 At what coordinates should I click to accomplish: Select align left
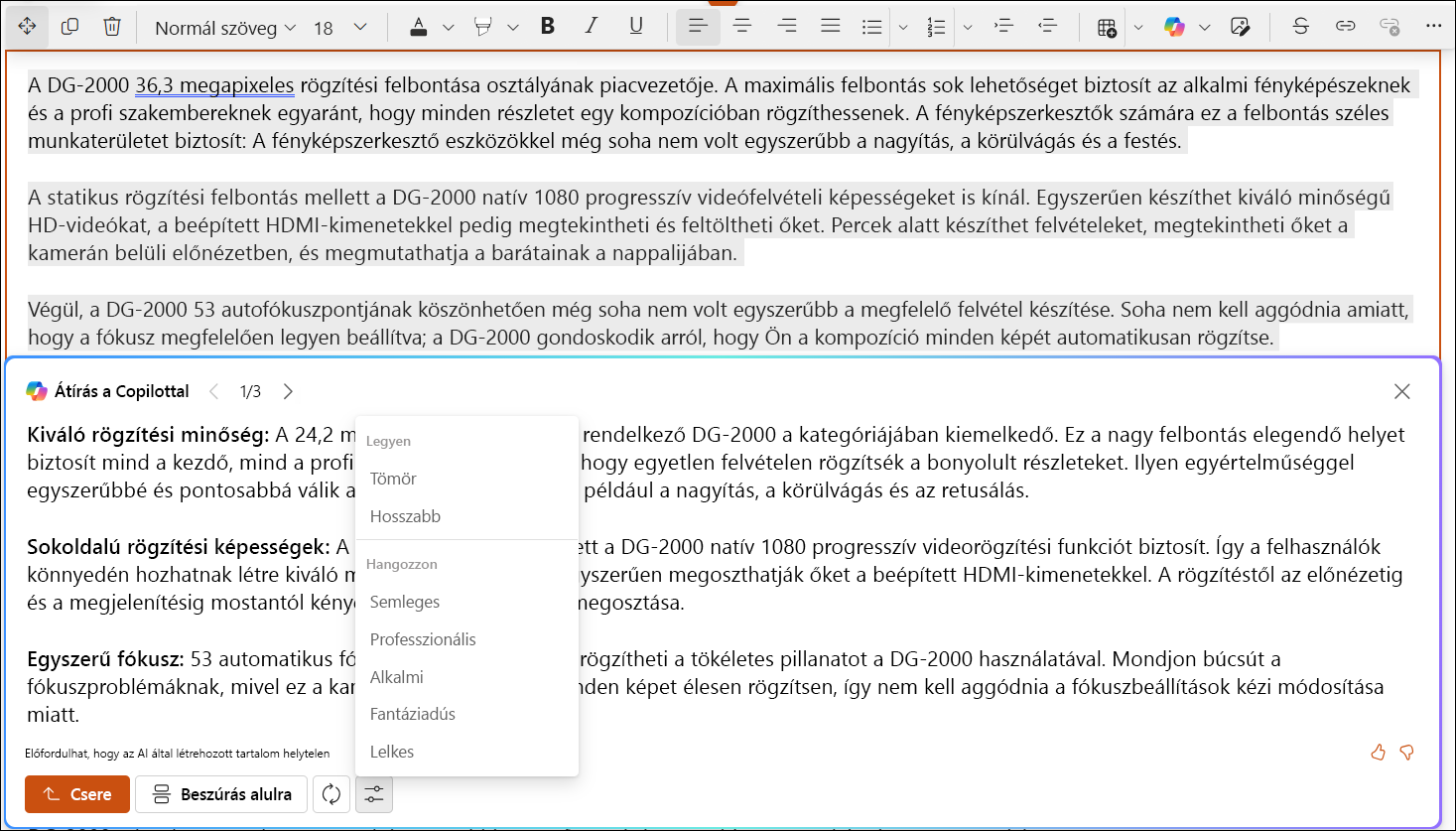pos(698,27)
